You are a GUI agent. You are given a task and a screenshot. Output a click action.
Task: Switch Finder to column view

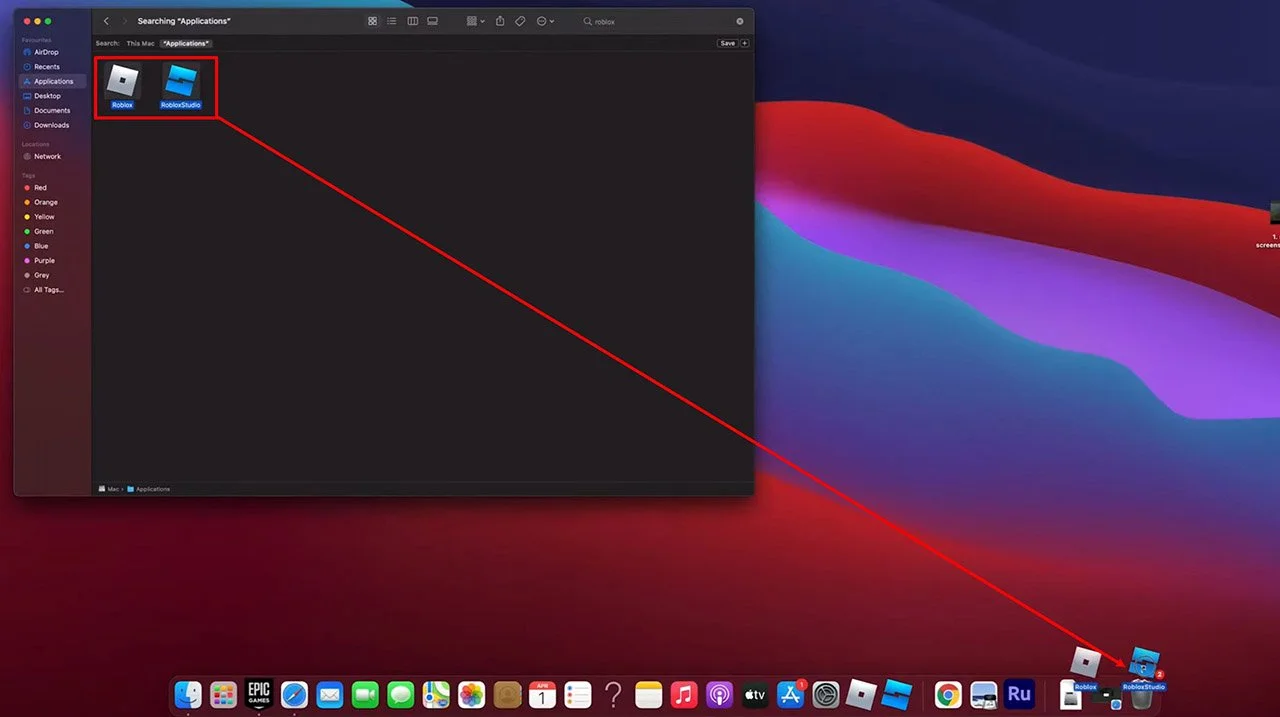412,21
